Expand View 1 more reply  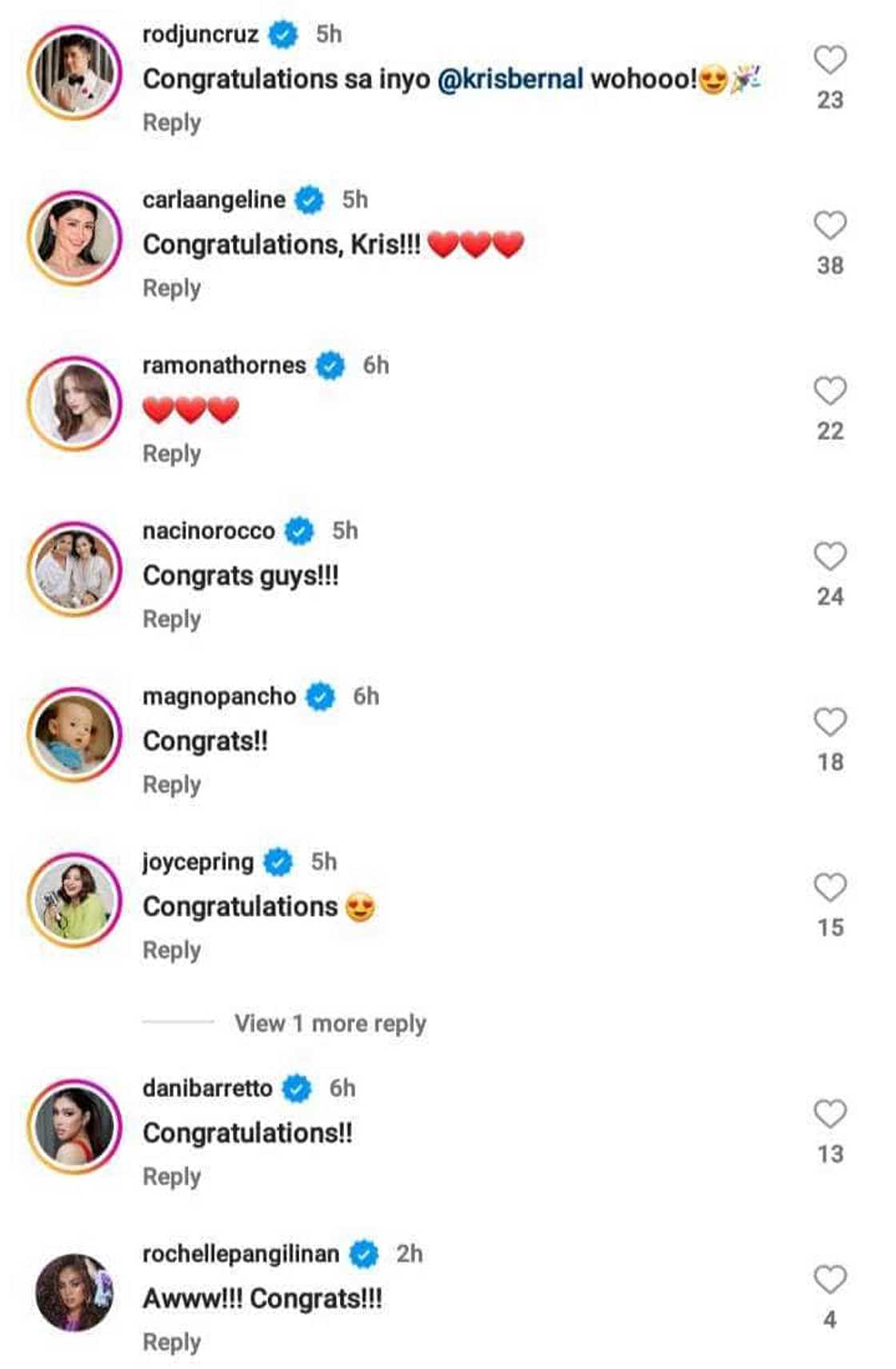330,1023
